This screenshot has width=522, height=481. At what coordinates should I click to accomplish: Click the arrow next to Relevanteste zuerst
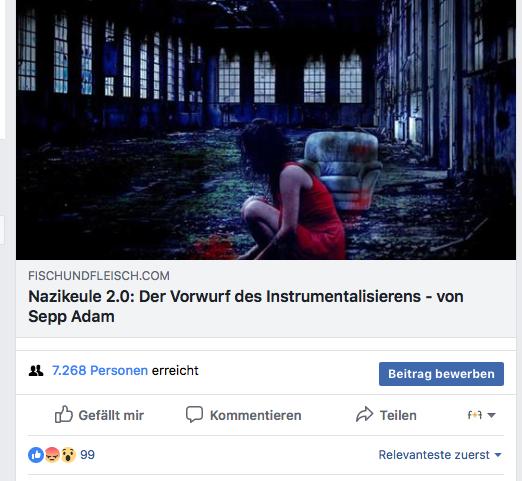click(x=498, y=455)
